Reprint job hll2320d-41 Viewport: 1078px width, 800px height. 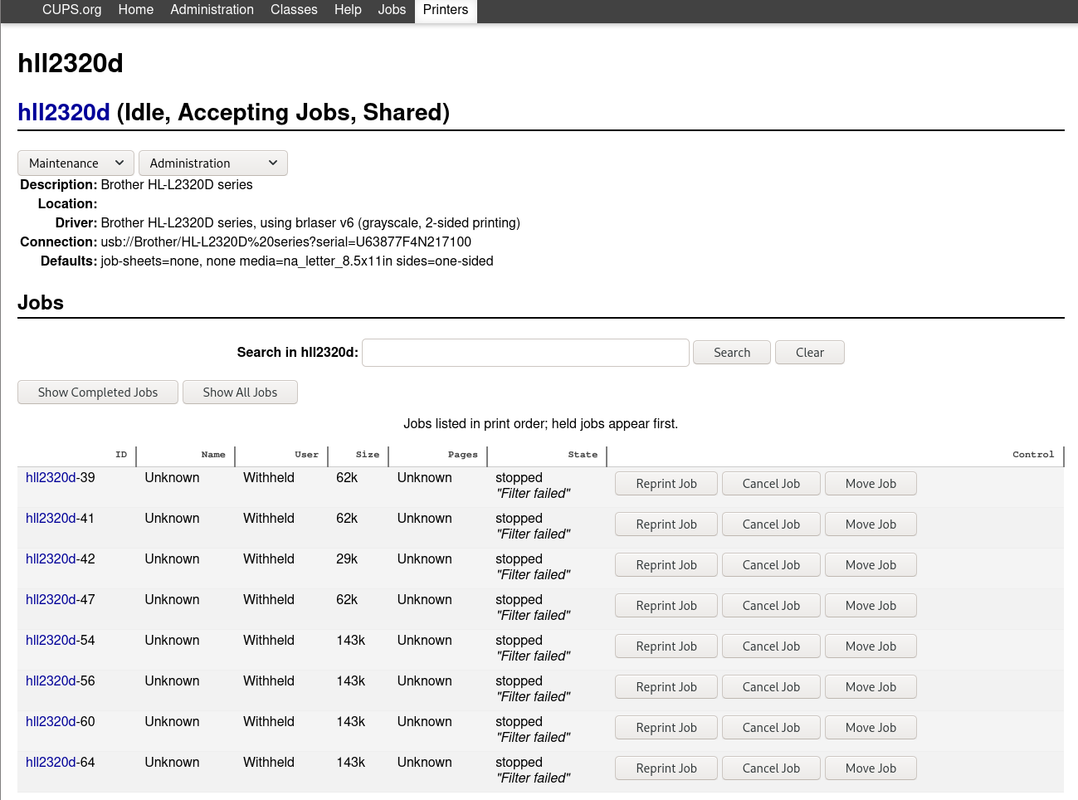[666, 524]
